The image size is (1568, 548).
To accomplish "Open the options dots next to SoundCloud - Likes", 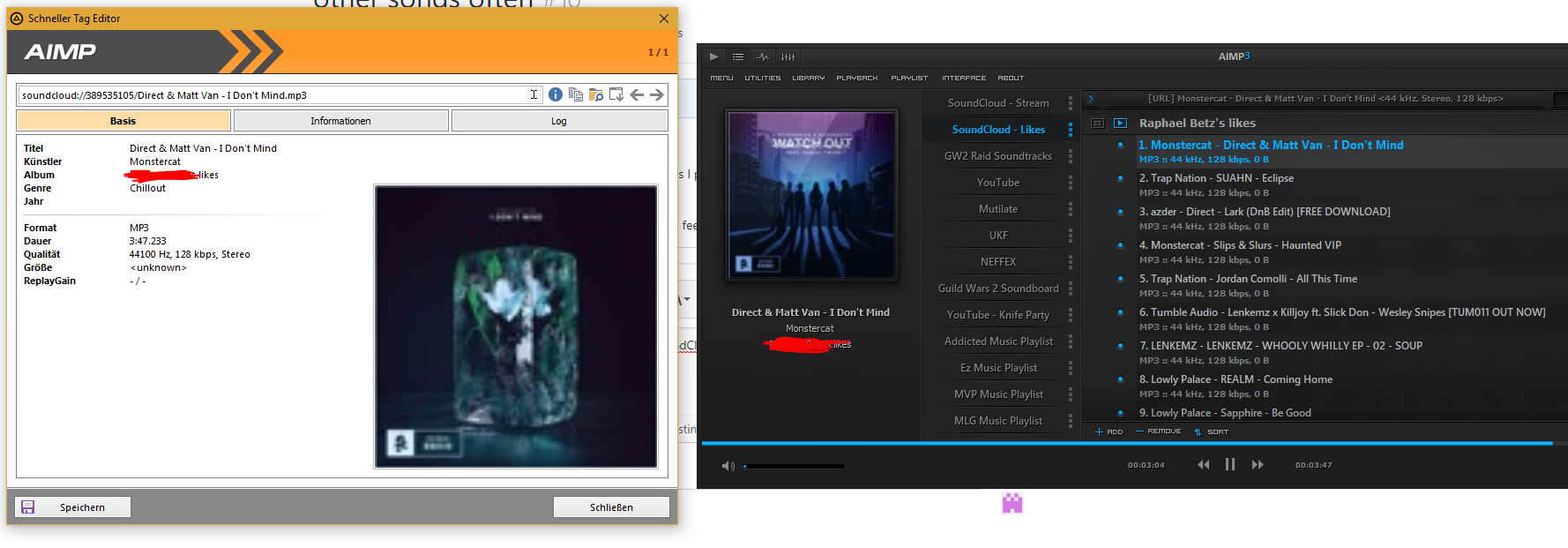I will [x=1071, y=130].
